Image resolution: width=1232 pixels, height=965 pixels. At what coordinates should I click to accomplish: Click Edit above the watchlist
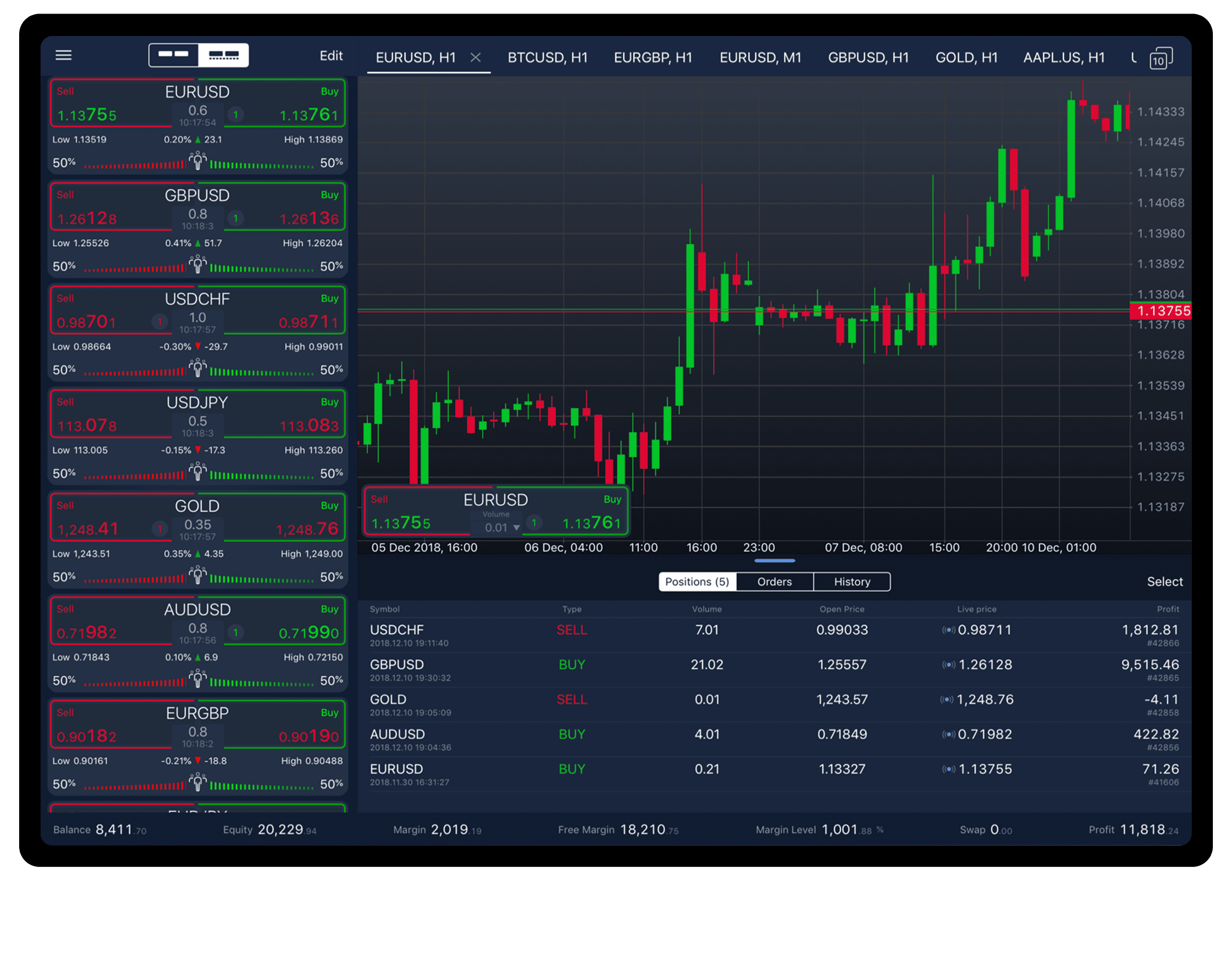pyautogui.click(x=331, y=56)
